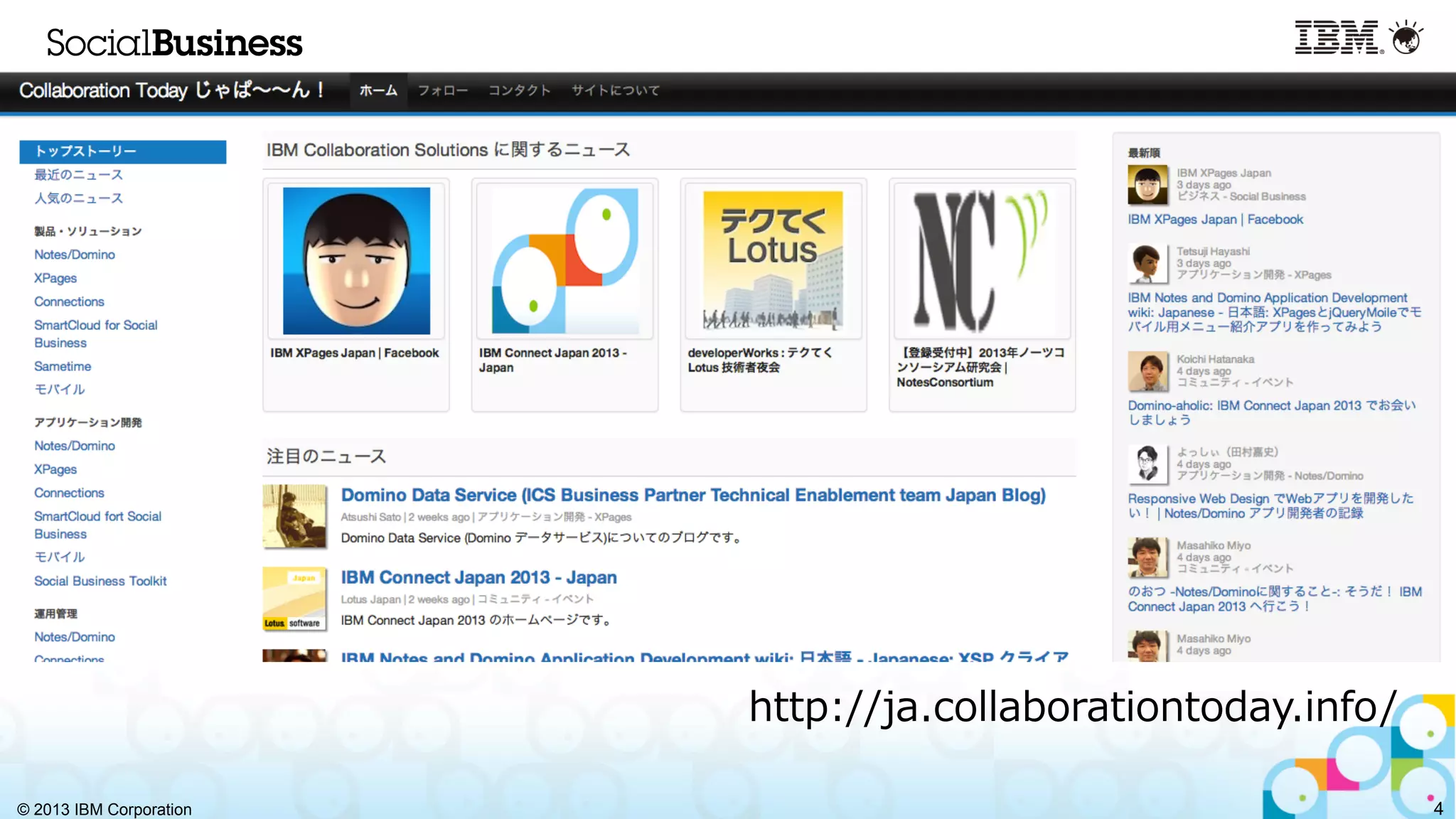Open 人気のニュース in the sidebar
This screenshot has width=1456, height=819.
[x=79, y=198]
